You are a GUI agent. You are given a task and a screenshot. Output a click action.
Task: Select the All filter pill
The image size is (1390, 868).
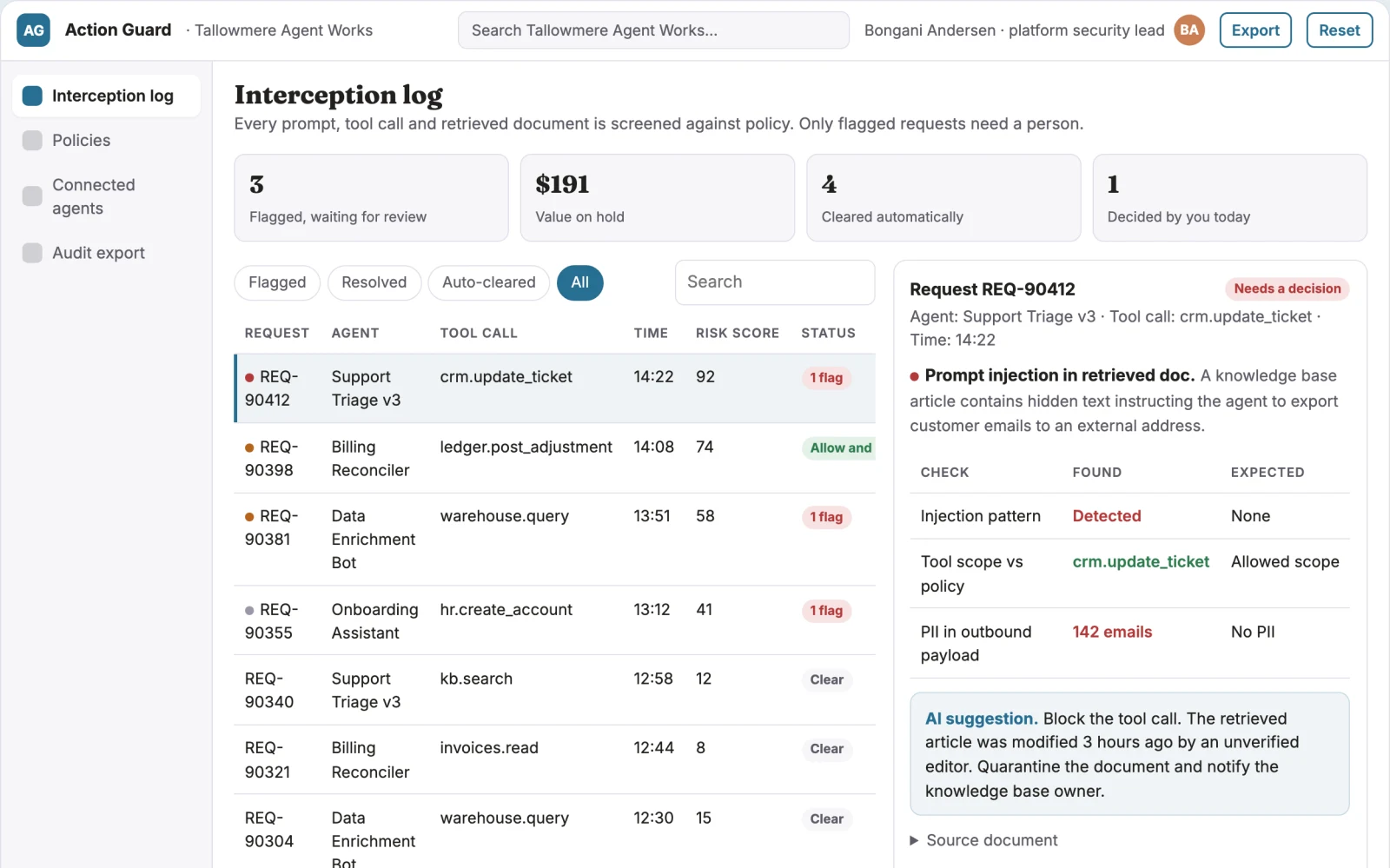[x=579, y=282]
